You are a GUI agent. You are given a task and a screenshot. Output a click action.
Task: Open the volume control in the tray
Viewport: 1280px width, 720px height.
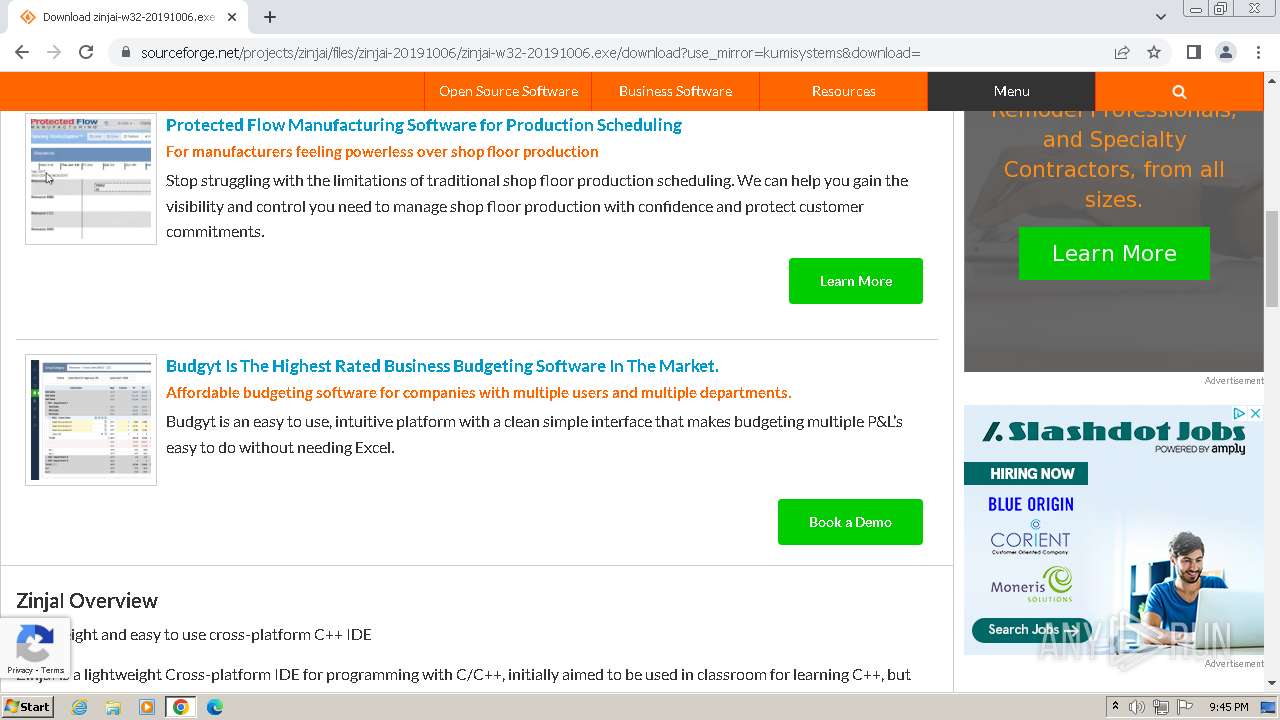1137,707
